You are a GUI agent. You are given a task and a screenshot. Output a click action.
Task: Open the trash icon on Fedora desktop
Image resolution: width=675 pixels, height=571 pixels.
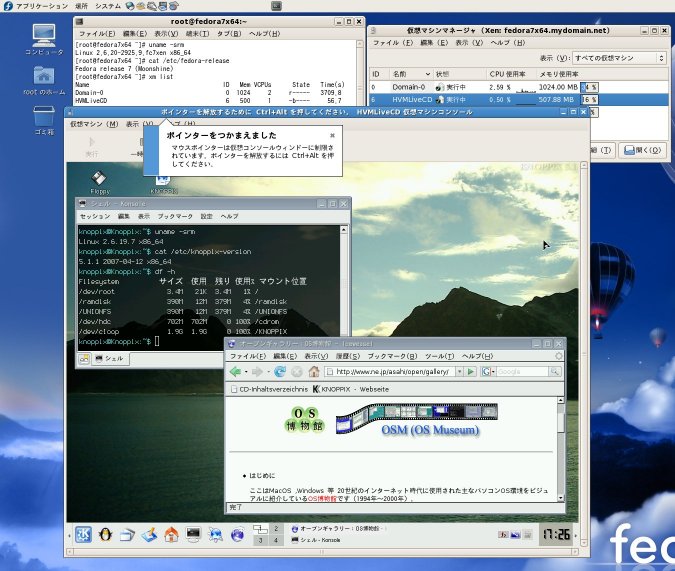(44, 120)
